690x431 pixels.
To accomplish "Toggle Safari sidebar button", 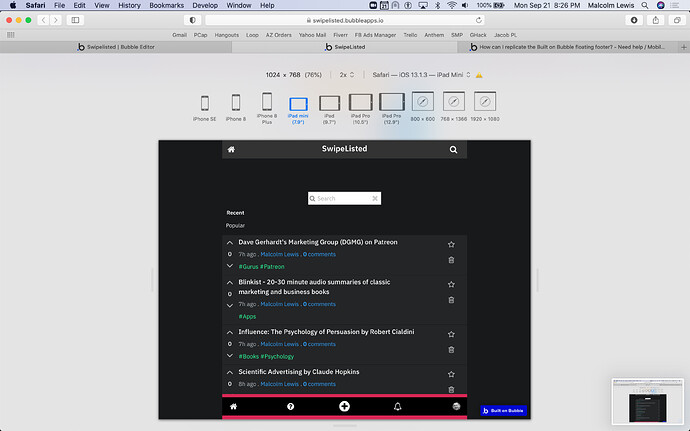I will [x=75, y=20].
